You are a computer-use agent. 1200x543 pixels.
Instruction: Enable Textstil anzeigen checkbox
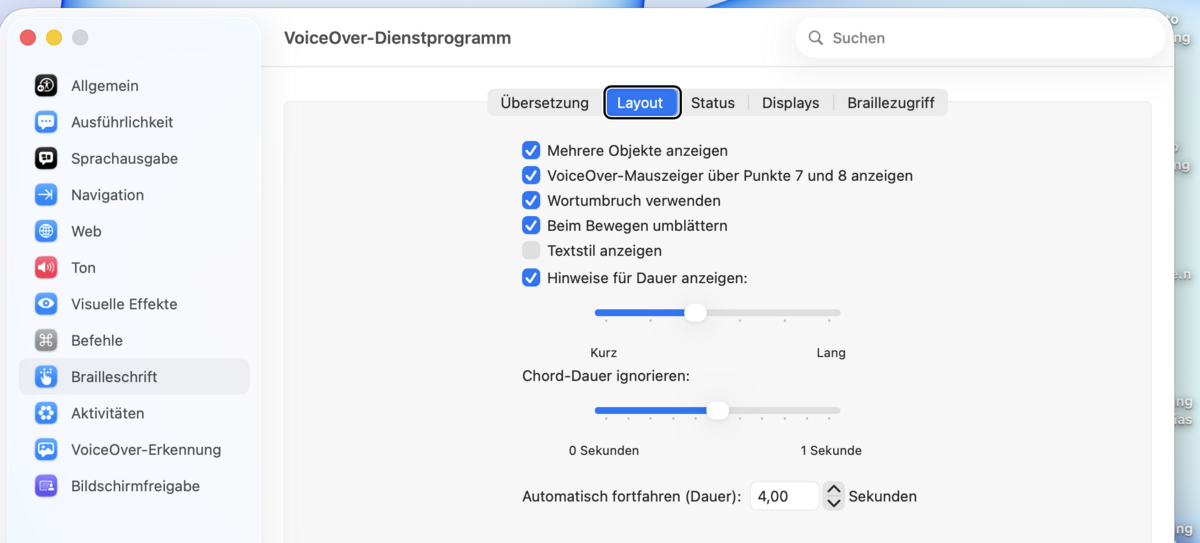coord(531,250)
